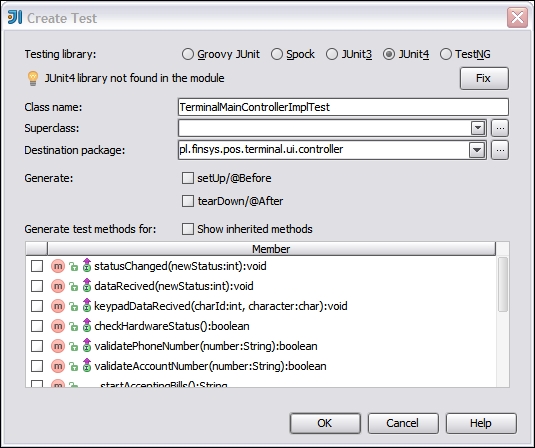Check the keypadDataRecived method checkbox
535x448 pixels.
pyautogui.click(x=37, y=306)
